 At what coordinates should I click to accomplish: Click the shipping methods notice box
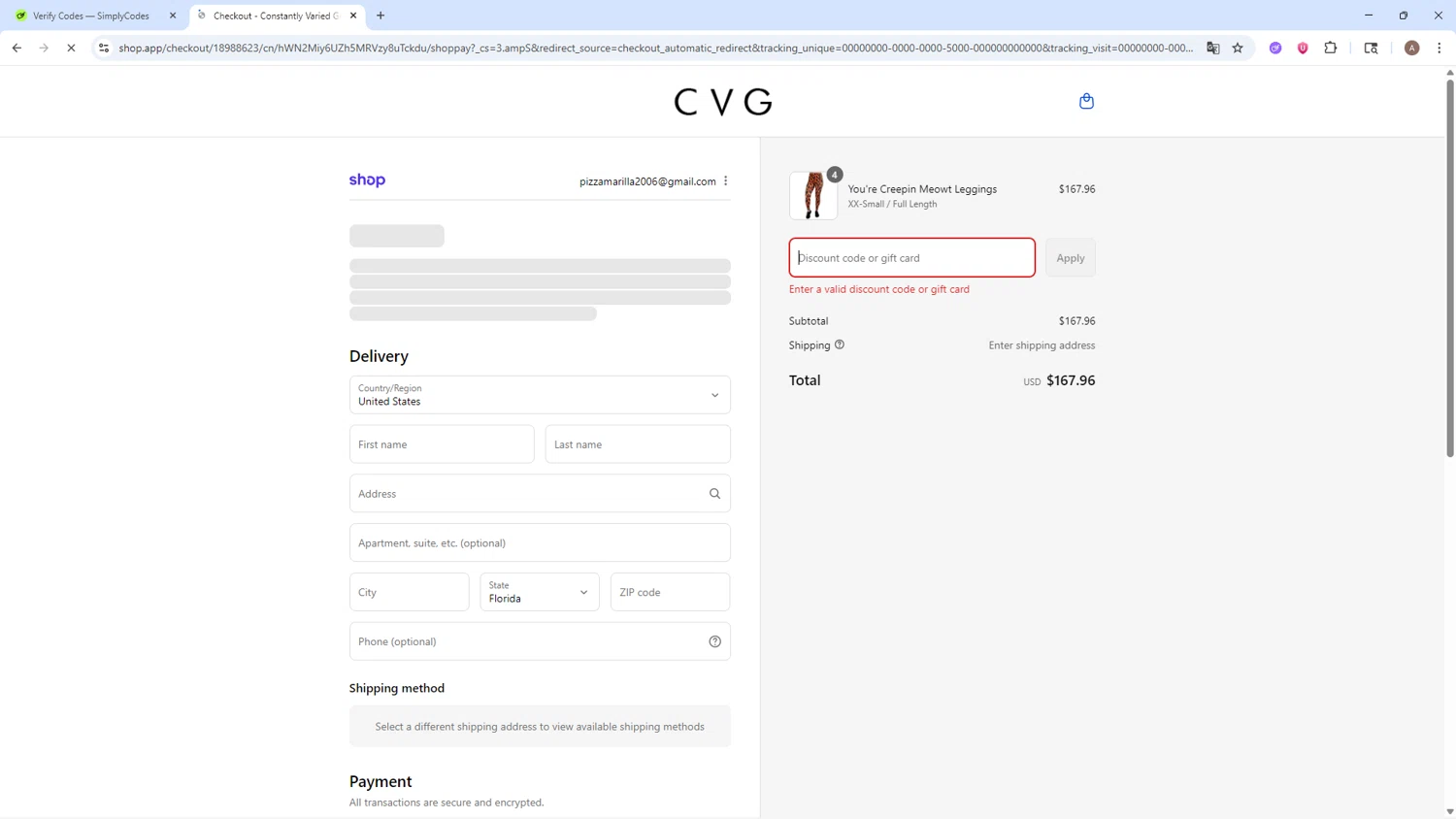tap(540, 727)
